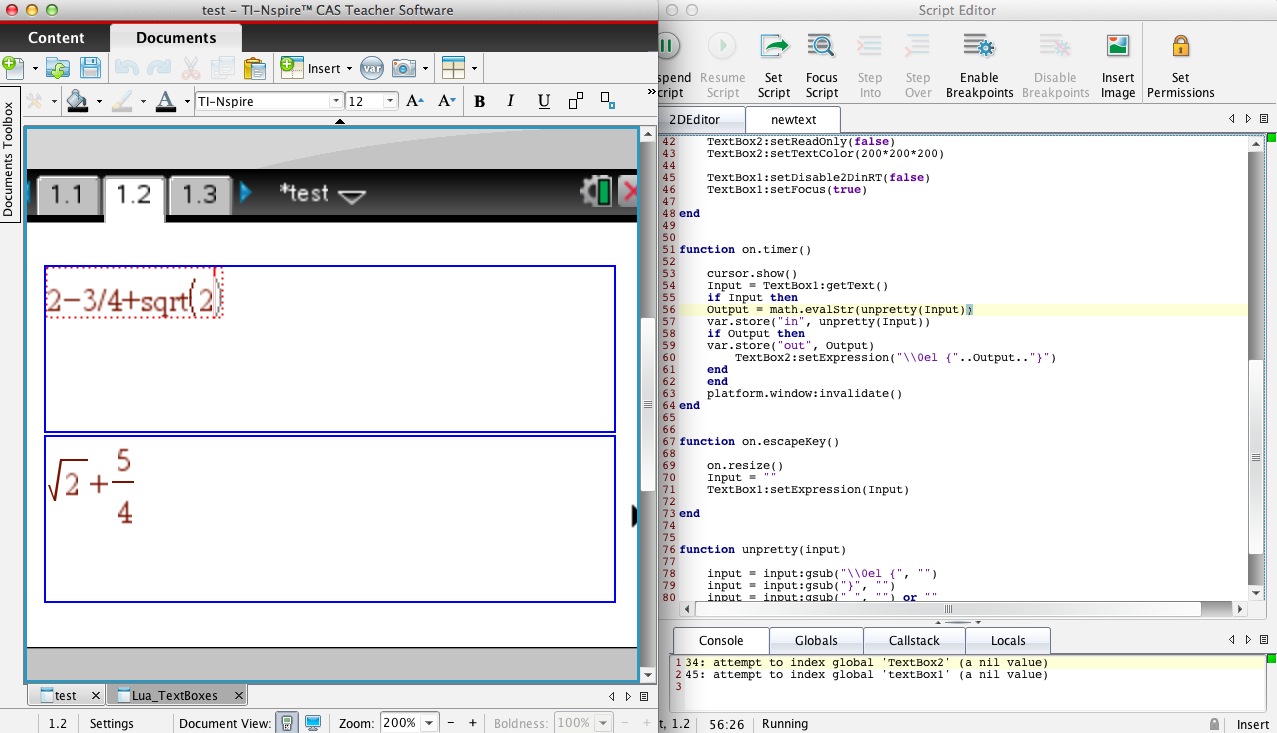Toggle italic text formatting
The height and width of the screenshot is (733, 1277).
pos(511,101)
